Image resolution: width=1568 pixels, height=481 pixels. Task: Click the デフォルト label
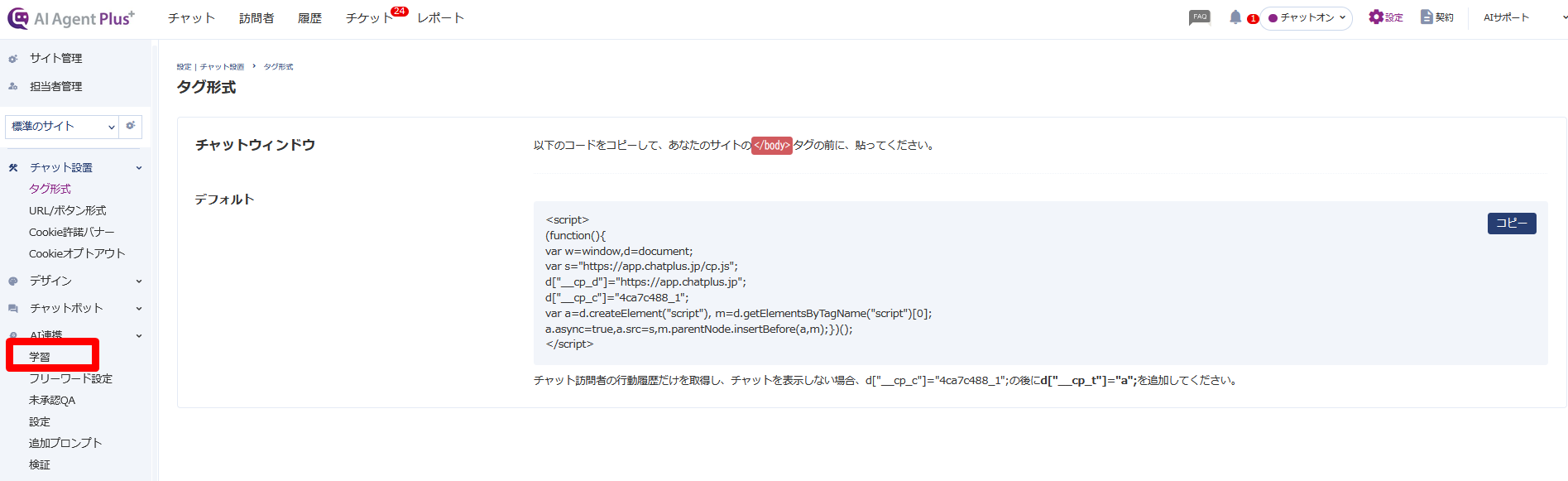[x=224, y=200]
